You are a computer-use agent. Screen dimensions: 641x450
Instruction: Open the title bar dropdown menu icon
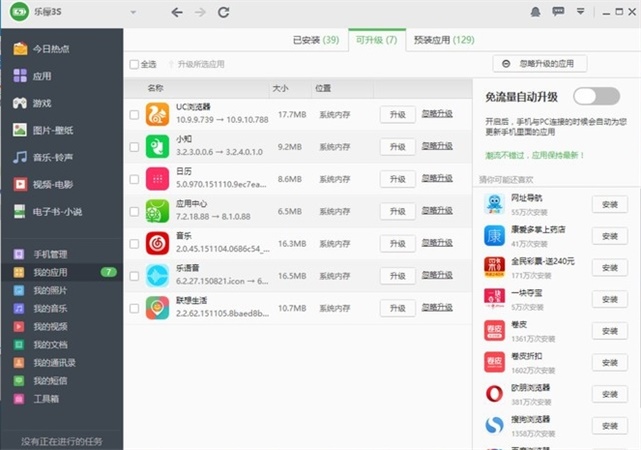click(x=580, y=11)
